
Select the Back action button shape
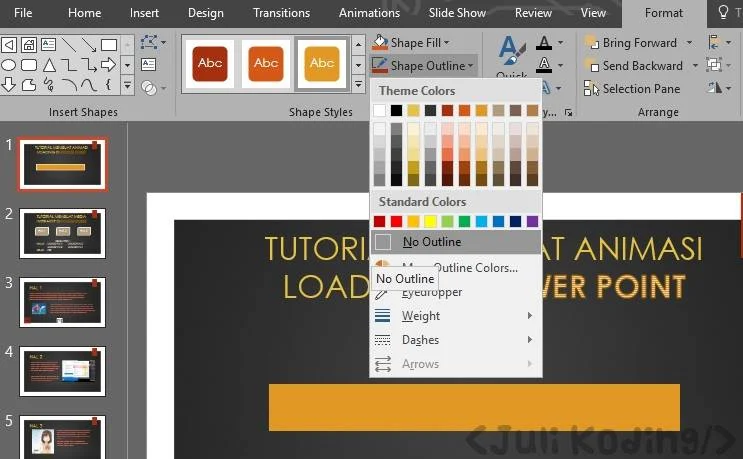point(9,45)
